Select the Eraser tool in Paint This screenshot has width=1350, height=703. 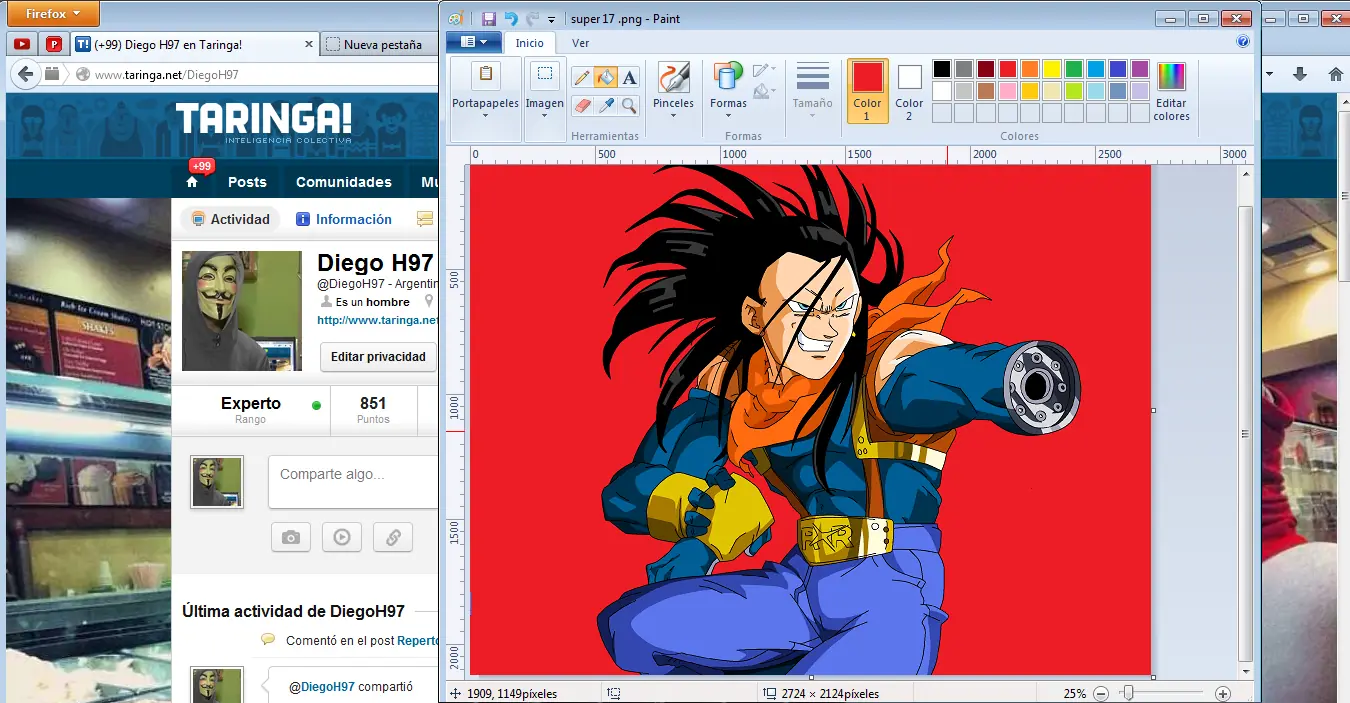coord(582,104)
